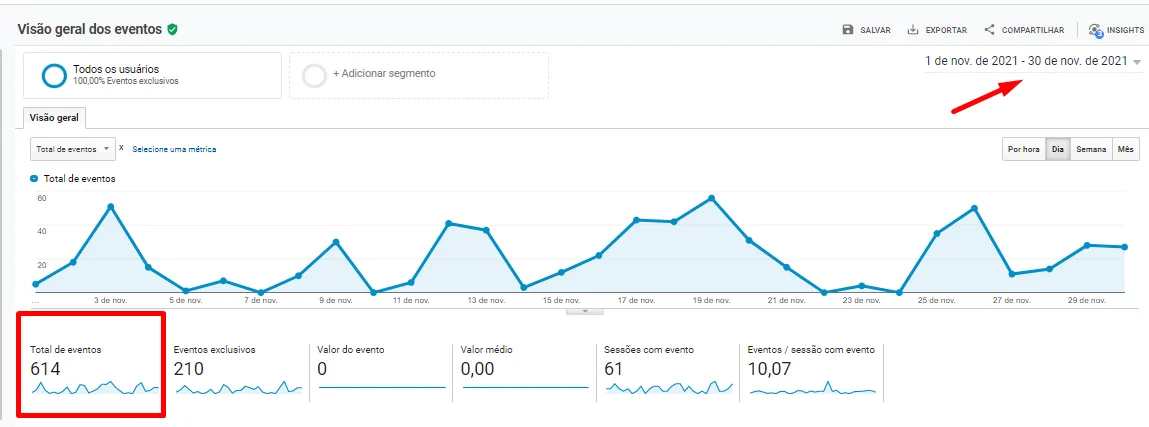The width and height of the screenshot is (1149, 427).
Task: Set chart granularity to Mês
Action: tap(1126, 149)
